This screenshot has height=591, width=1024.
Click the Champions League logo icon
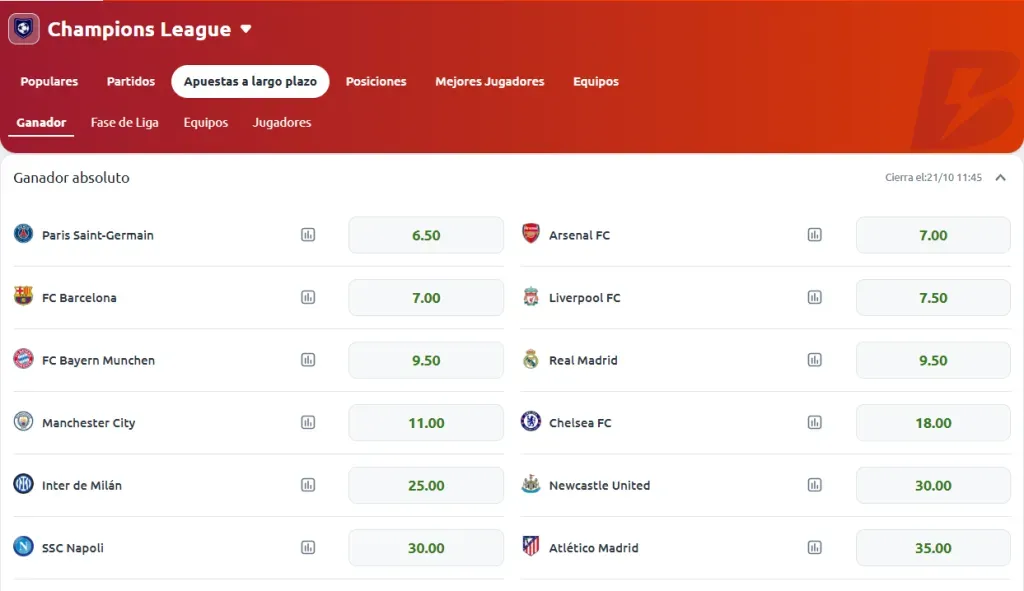[24, 29]
